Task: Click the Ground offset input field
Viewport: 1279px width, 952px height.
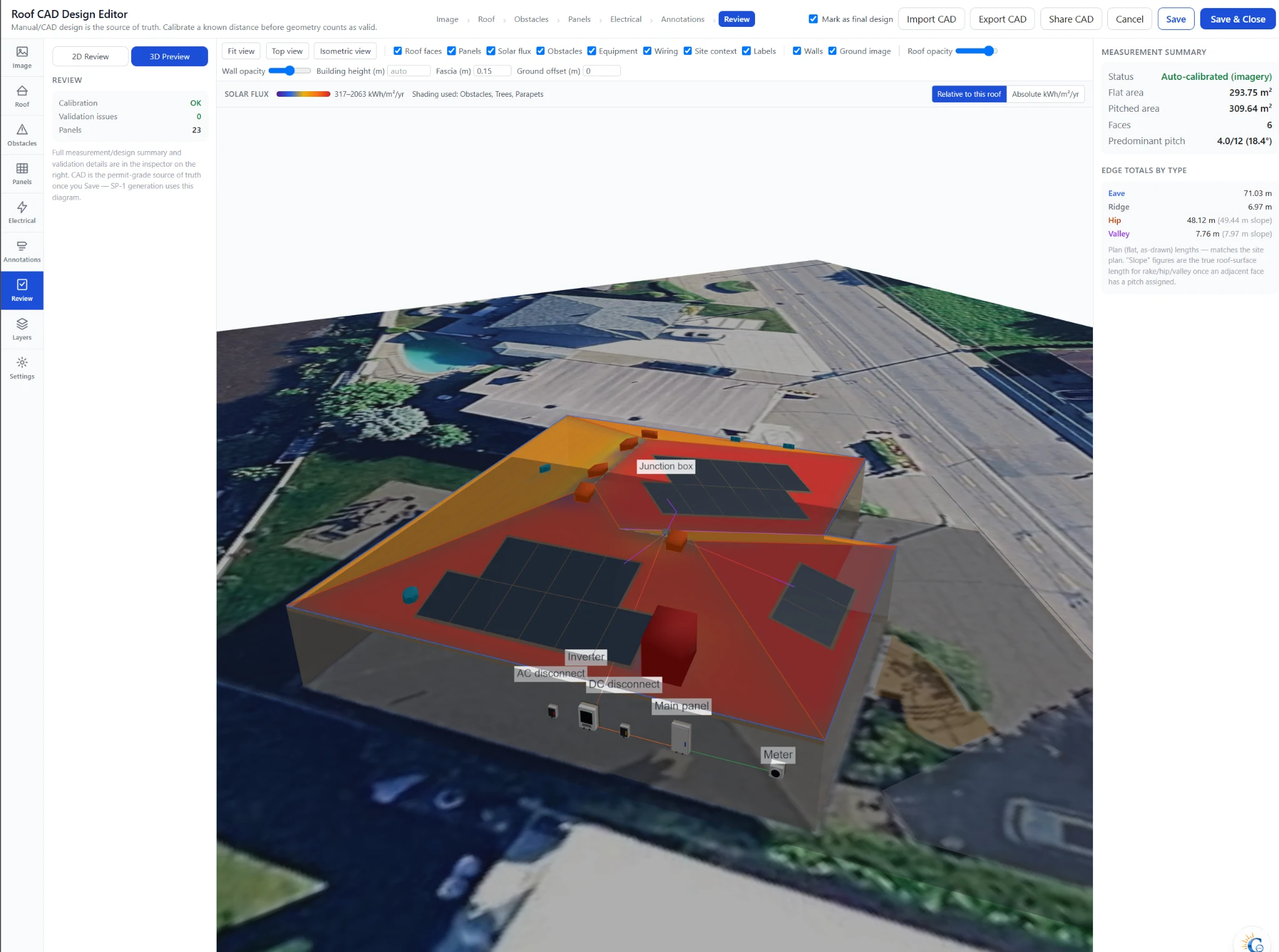Action: pyautogui.click(x=601, y=71)
